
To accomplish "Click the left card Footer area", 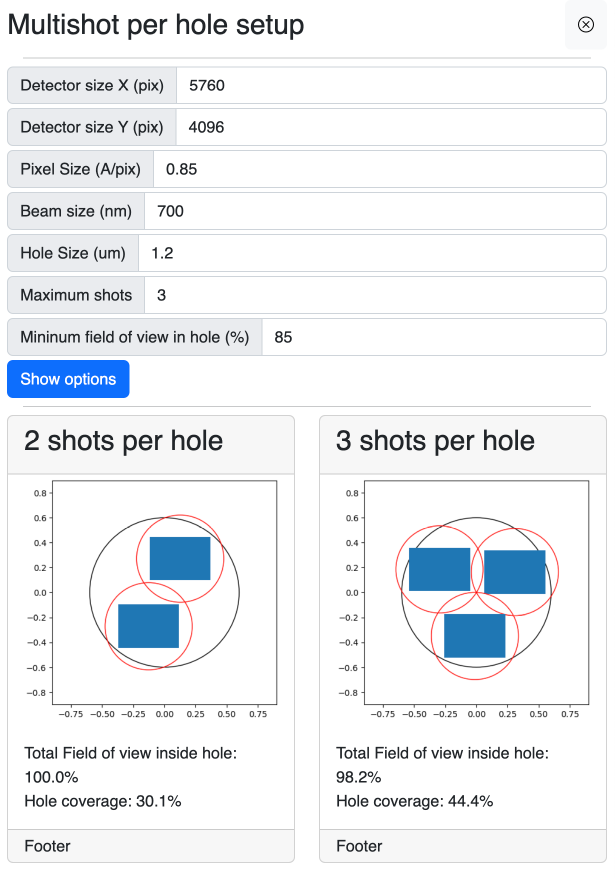I will coord(46,846).
